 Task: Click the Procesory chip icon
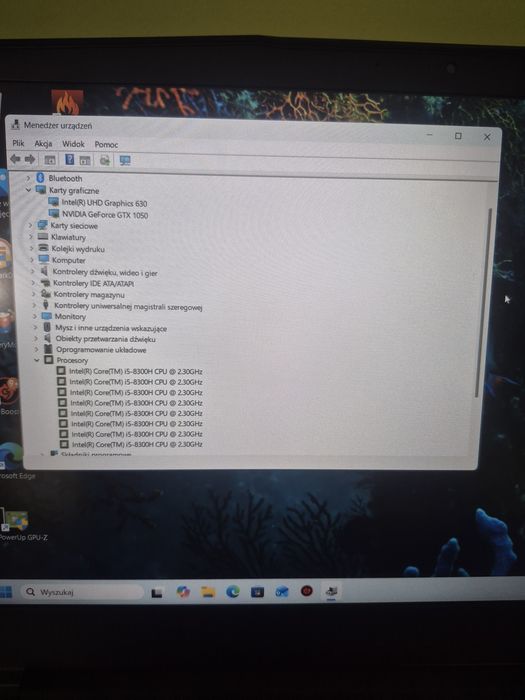(x=49, y=360)
